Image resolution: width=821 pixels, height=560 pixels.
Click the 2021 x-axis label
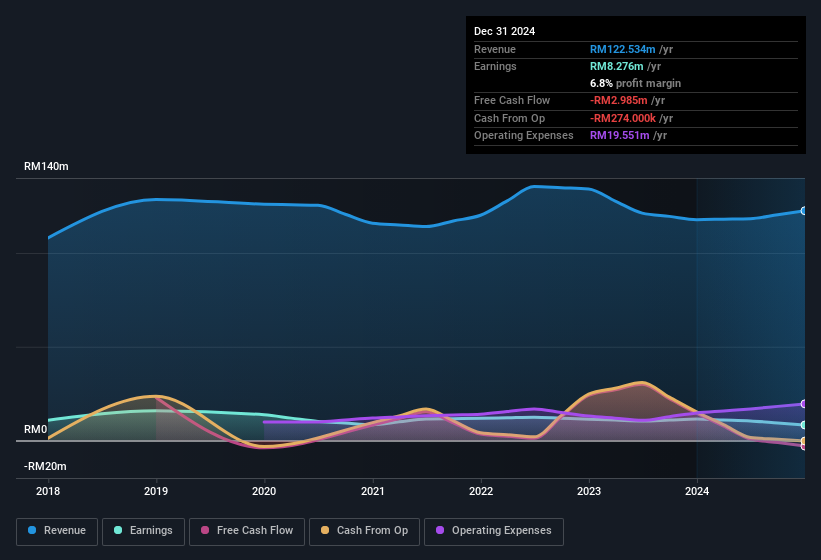[x=373, y=491]
